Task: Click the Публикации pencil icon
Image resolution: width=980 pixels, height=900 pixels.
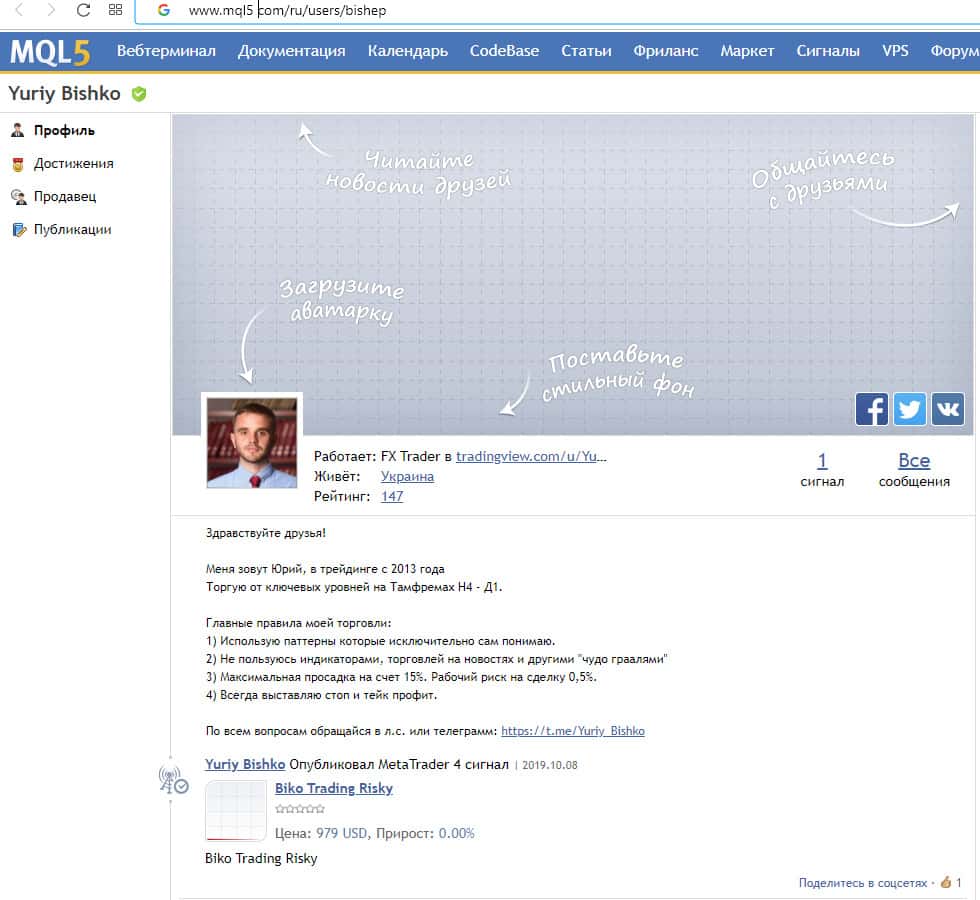Action: [19, 230]
